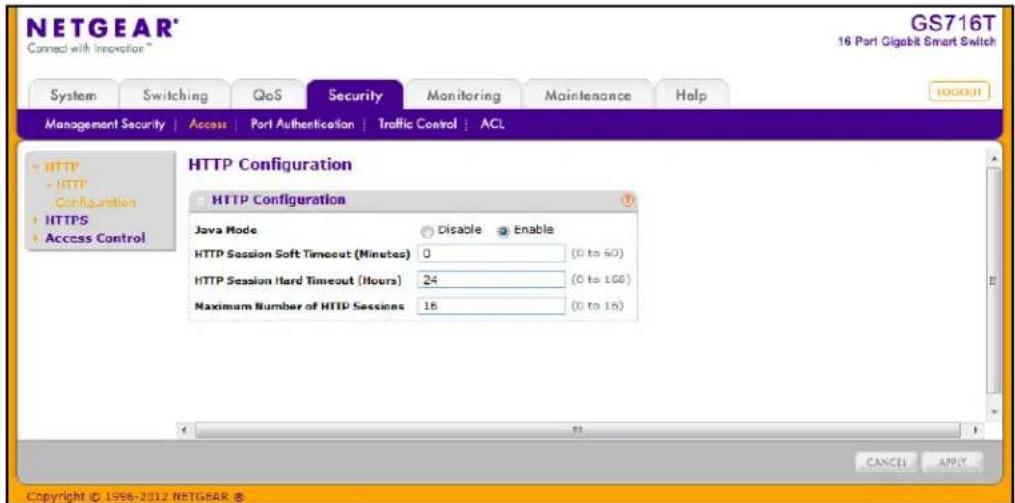The width and height of the screenshot is (1015, 503).
Task: Click the vertical scrollbar down arrow
Action: 995,412
